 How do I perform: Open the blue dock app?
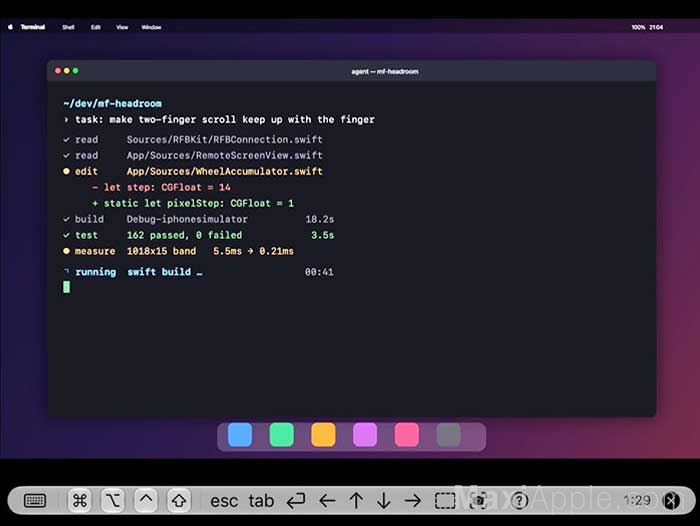tap(240, 434)
